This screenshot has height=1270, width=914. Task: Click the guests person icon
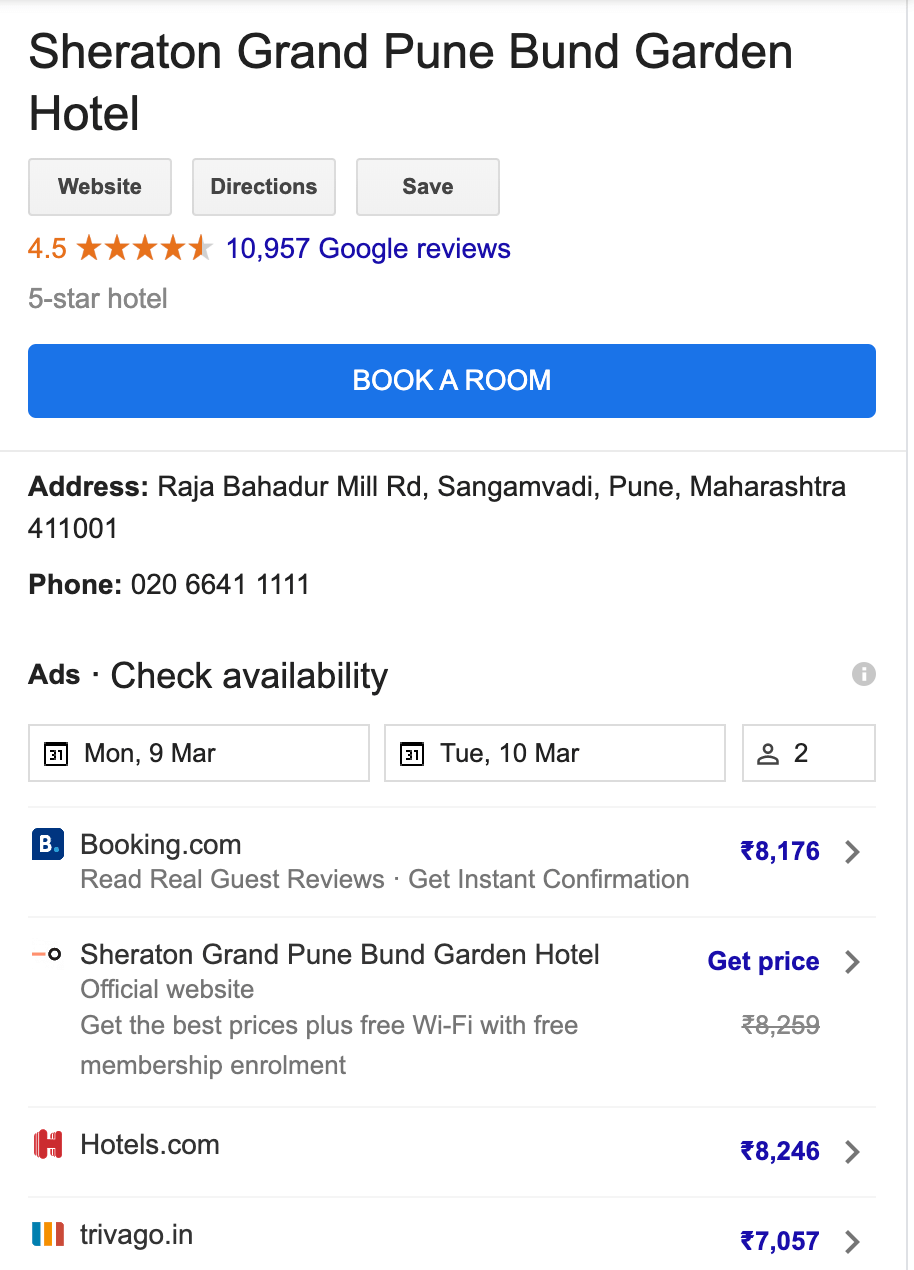tap(768, 754)
